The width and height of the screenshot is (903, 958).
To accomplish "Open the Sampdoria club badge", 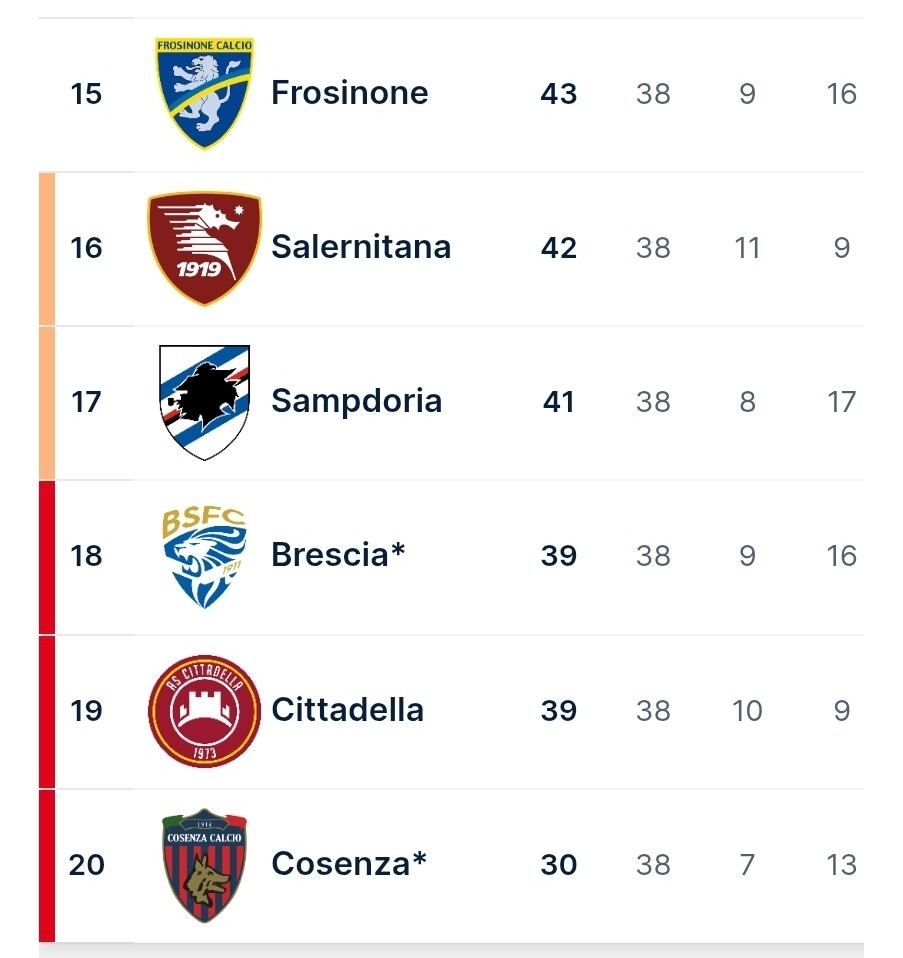I will click(204, 402).
